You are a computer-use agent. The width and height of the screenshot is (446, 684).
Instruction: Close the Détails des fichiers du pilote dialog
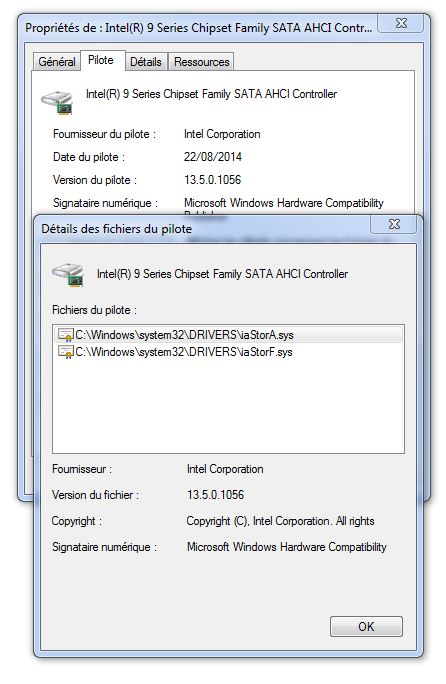395,224
